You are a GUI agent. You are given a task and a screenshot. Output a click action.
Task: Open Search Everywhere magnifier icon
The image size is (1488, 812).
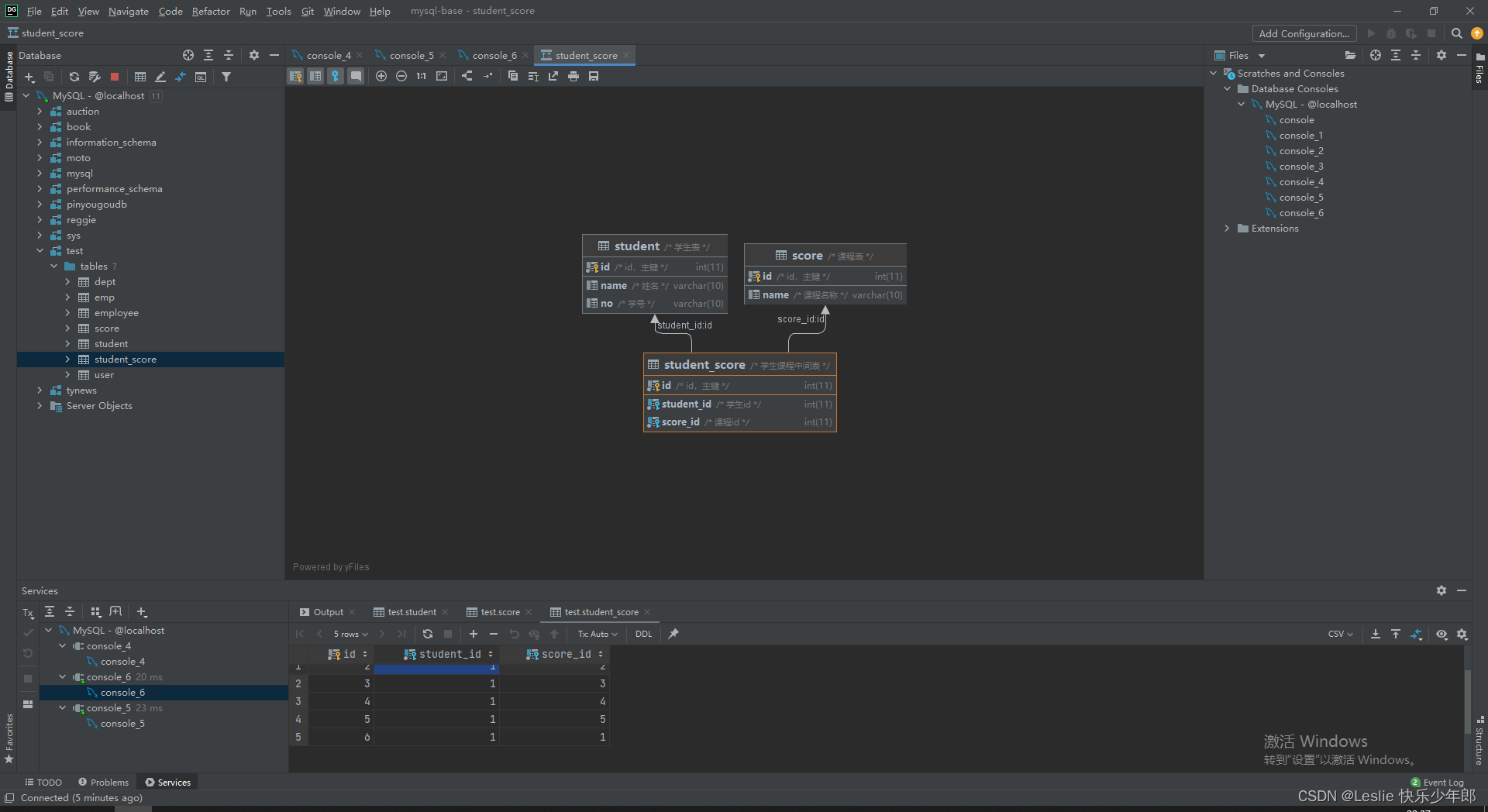[1457, 33]
